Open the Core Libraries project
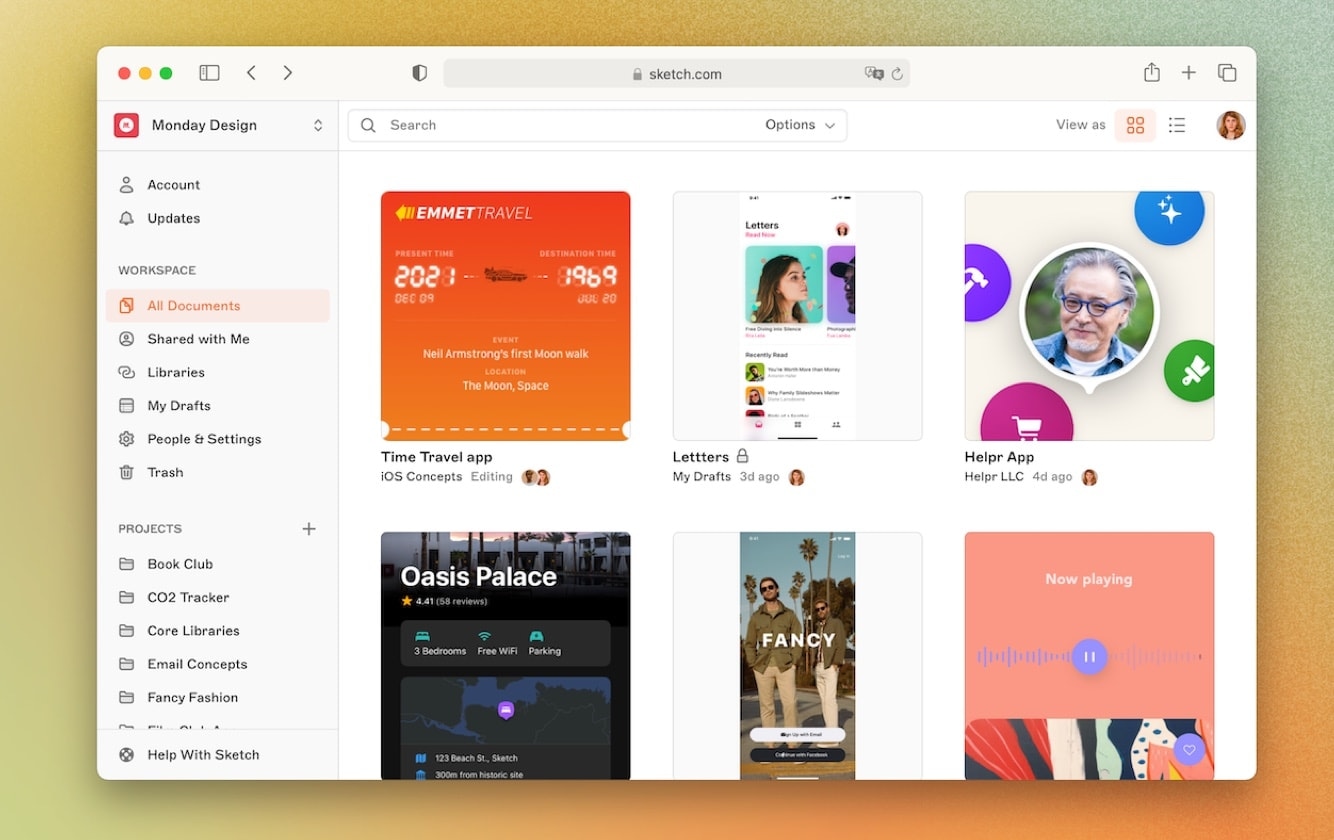 coord(217,631)
